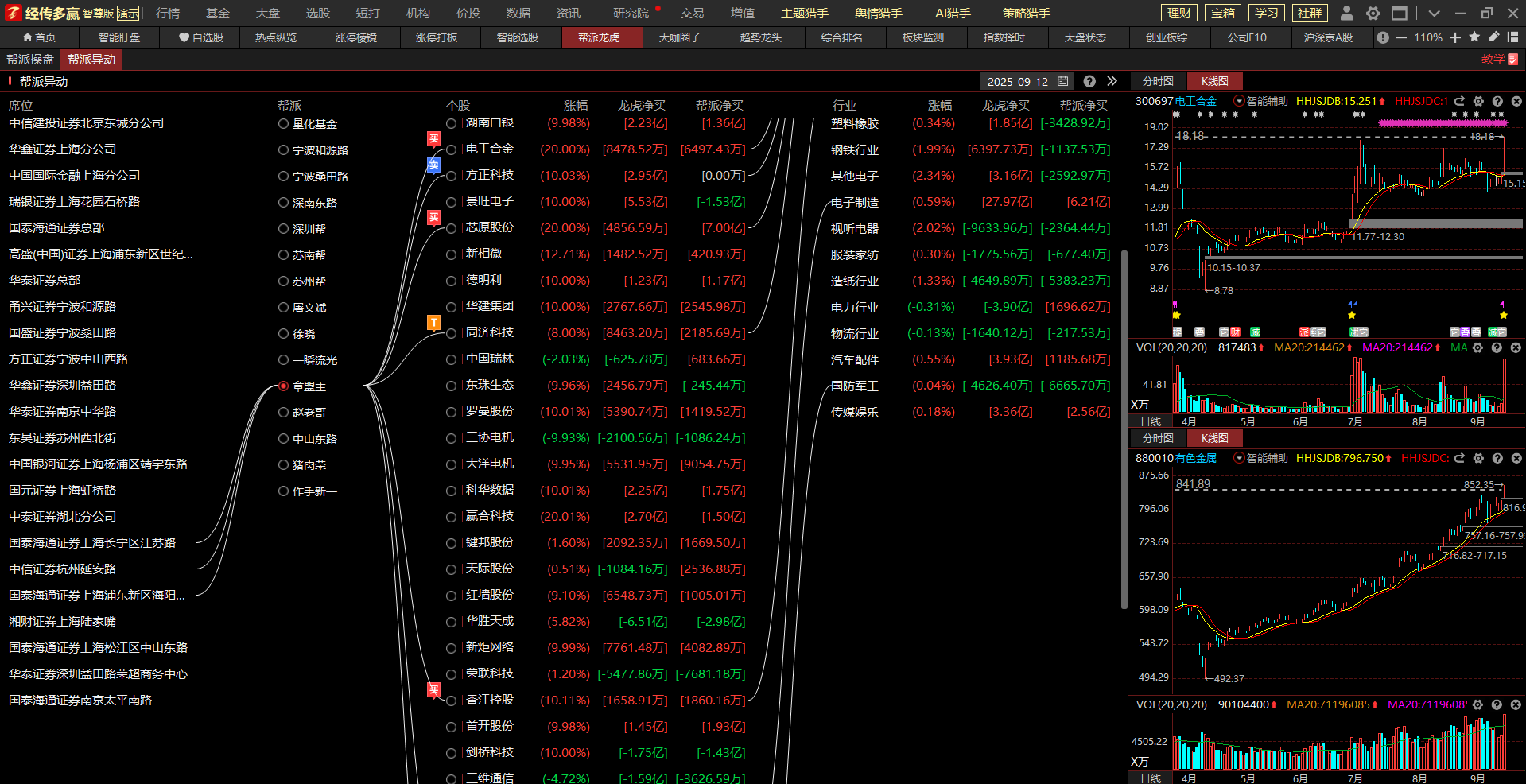Click help icon on 电工合金 chart header
The height and width of the screenshot is (784, 1526).
pyautogui.click(x=1497, y=101)
